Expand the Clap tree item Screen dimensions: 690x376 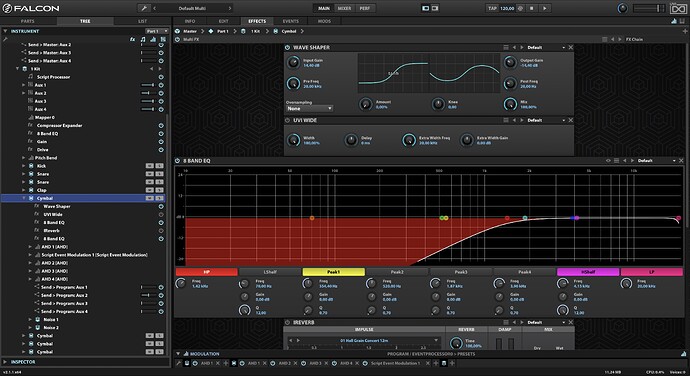[x=24, y=190]
